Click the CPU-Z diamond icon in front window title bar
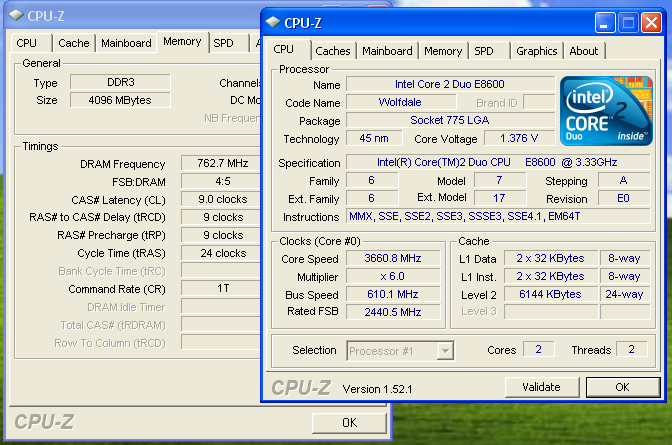 click(273, 22)
